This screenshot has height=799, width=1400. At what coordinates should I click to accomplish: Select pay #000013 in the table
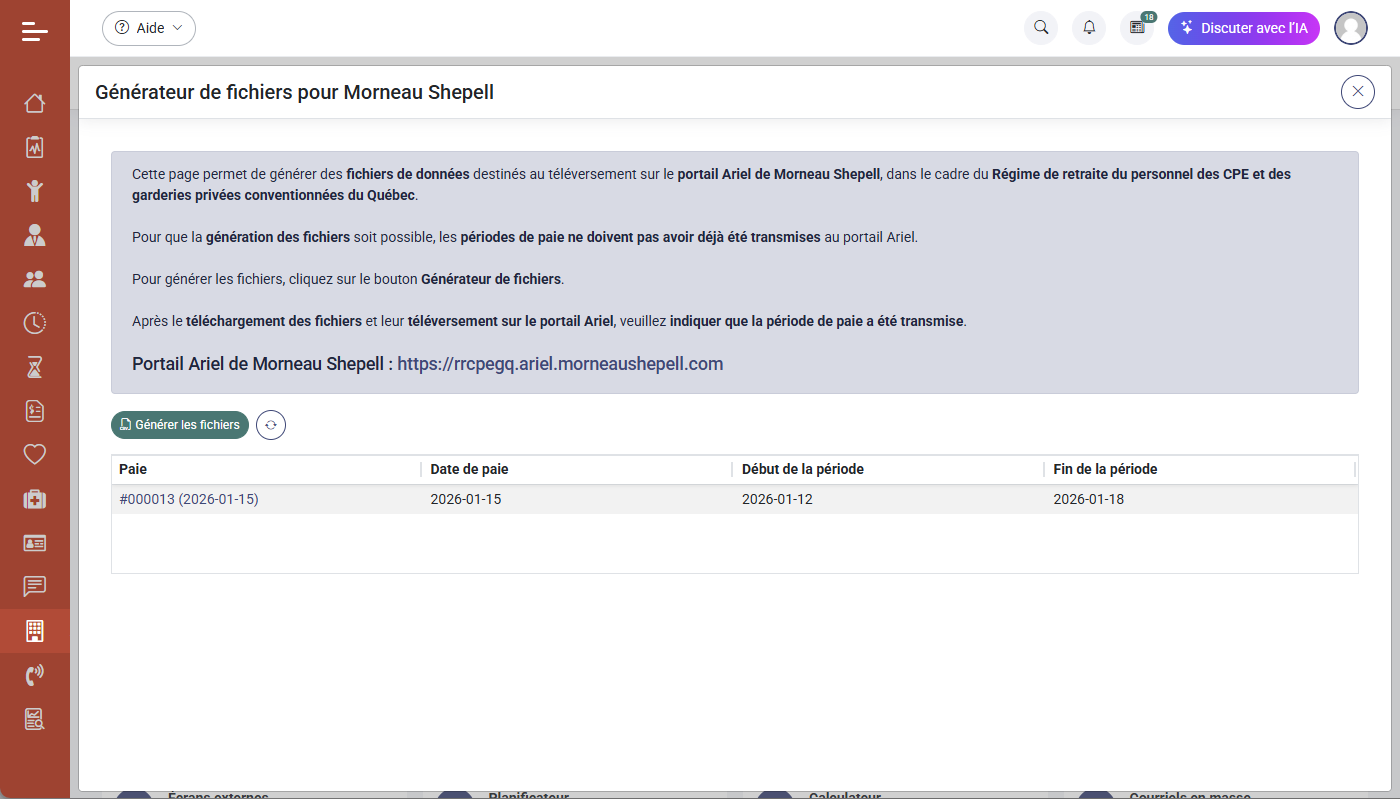[190, 498]
